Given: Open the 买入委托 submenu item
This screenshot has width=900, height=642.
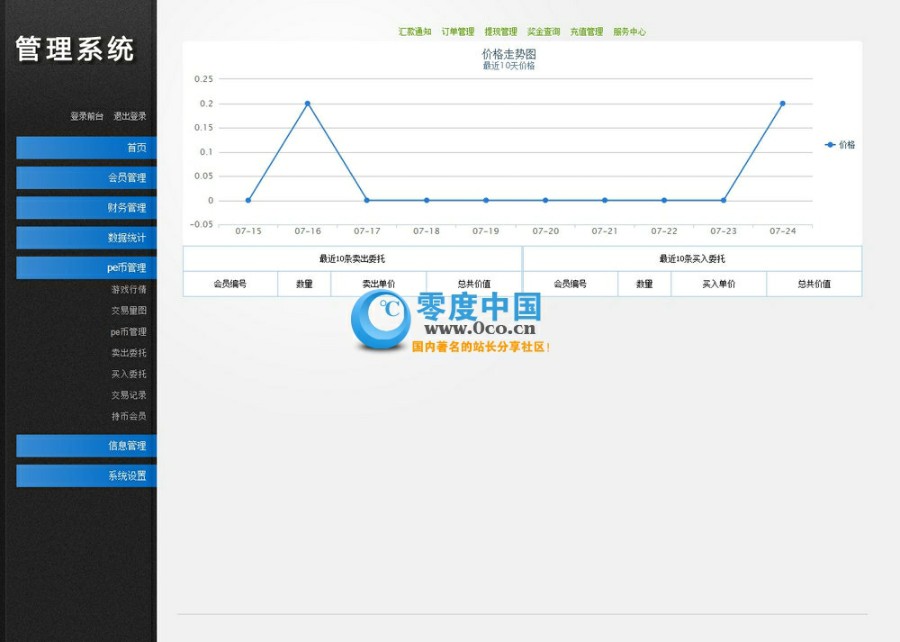Looking at the screenshot, I should point(129,374).
